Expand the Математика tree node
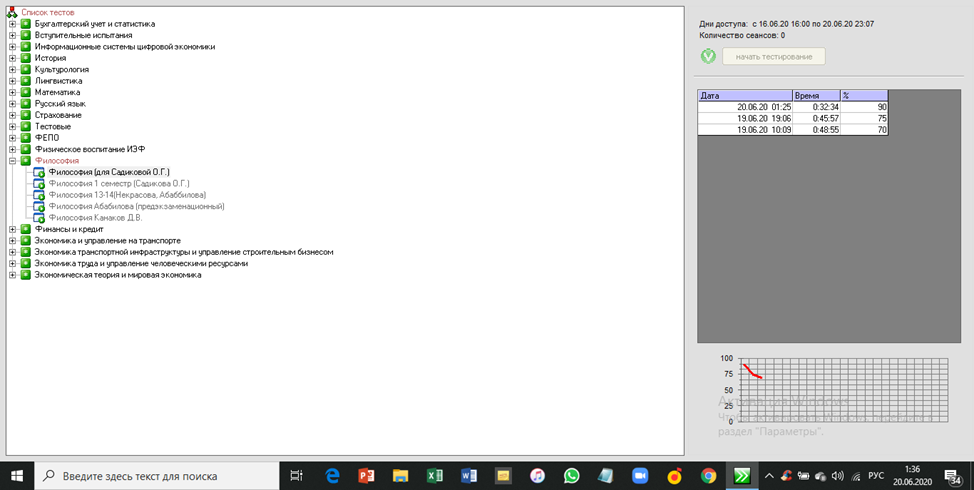Image resolution: width=974 pixels, height=490 pixels. 12,92
